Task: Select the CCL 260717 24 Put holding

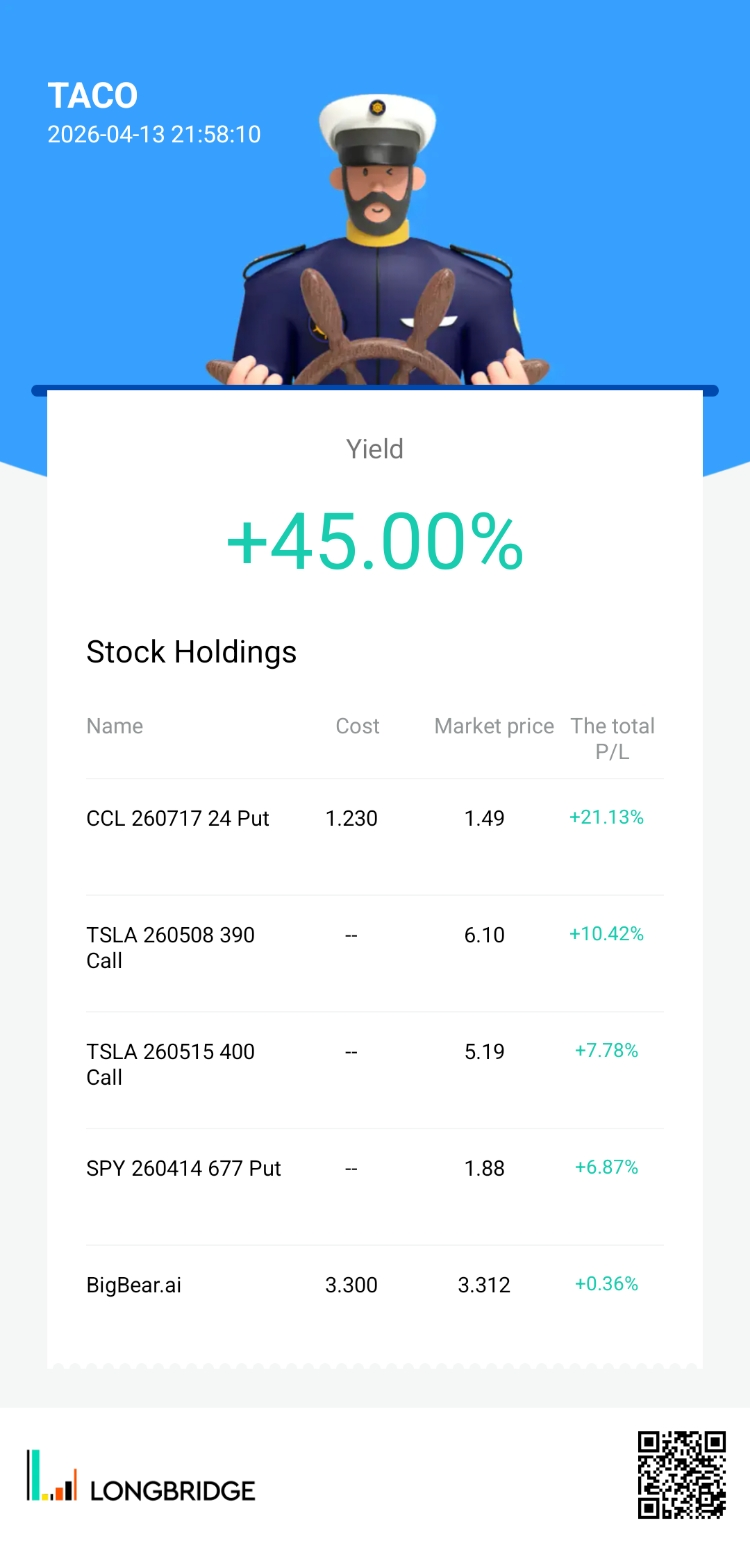Action: 178,818
